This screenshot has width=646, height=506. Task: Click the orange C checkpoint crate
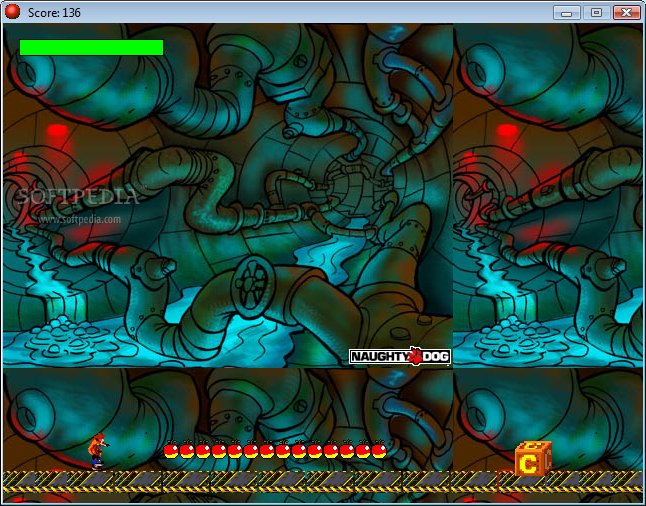[x=533, y=458]
